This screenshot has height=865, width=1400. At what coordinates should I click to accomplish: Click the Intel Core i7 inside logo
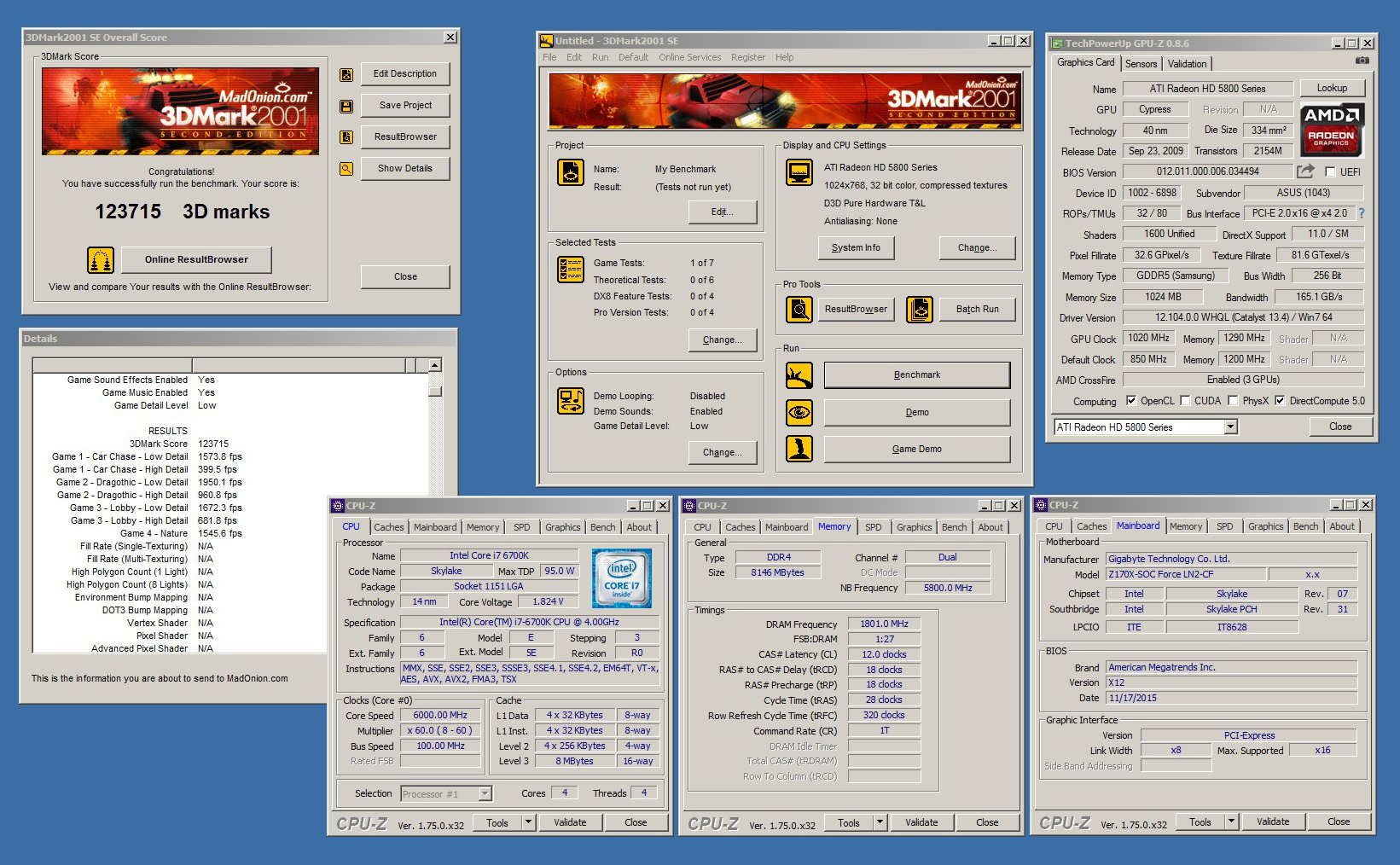pos(623,578)
